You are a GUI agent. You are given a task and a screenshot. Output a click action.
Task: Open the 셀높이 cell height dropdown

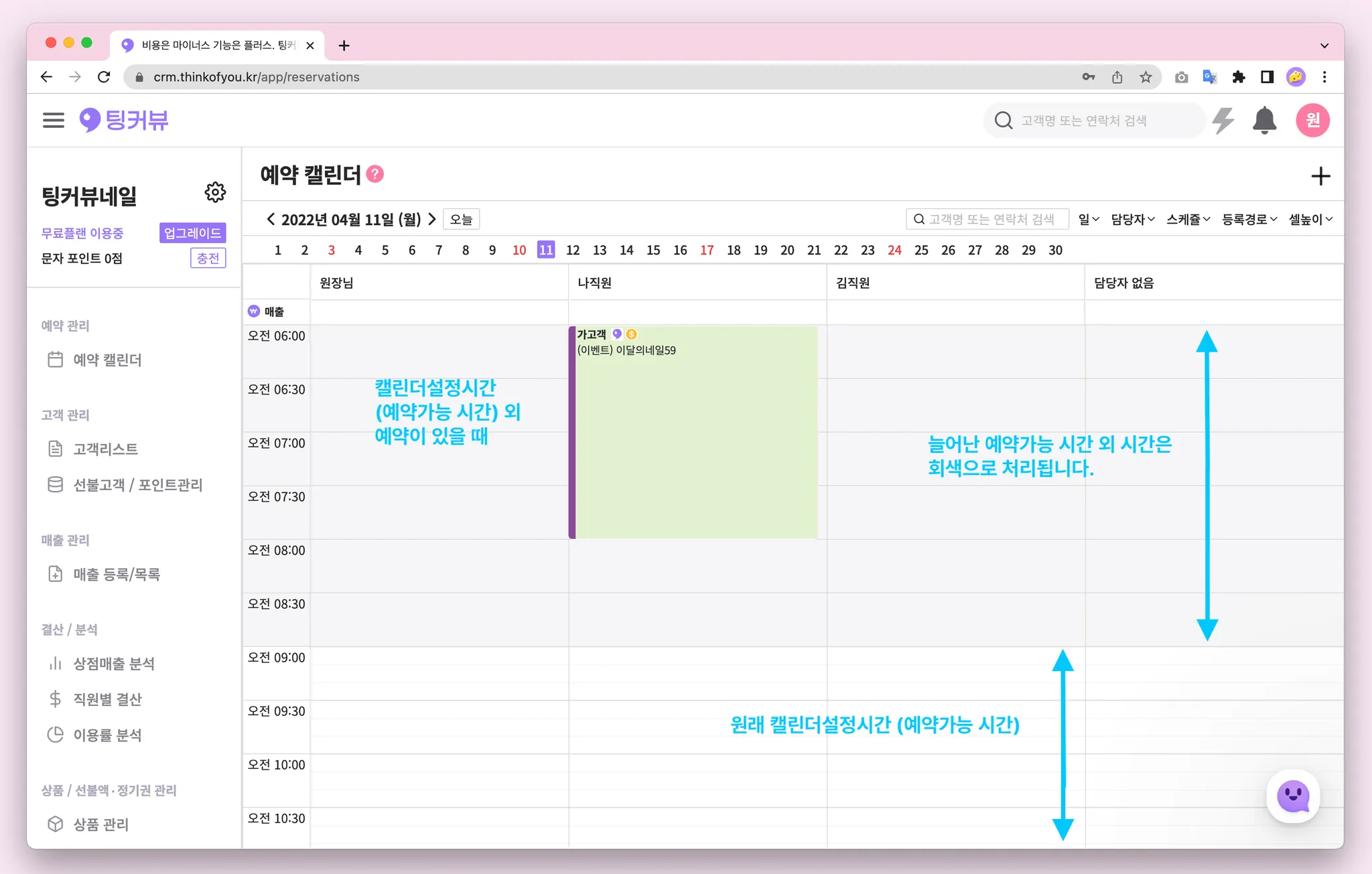click(1310, 219)
